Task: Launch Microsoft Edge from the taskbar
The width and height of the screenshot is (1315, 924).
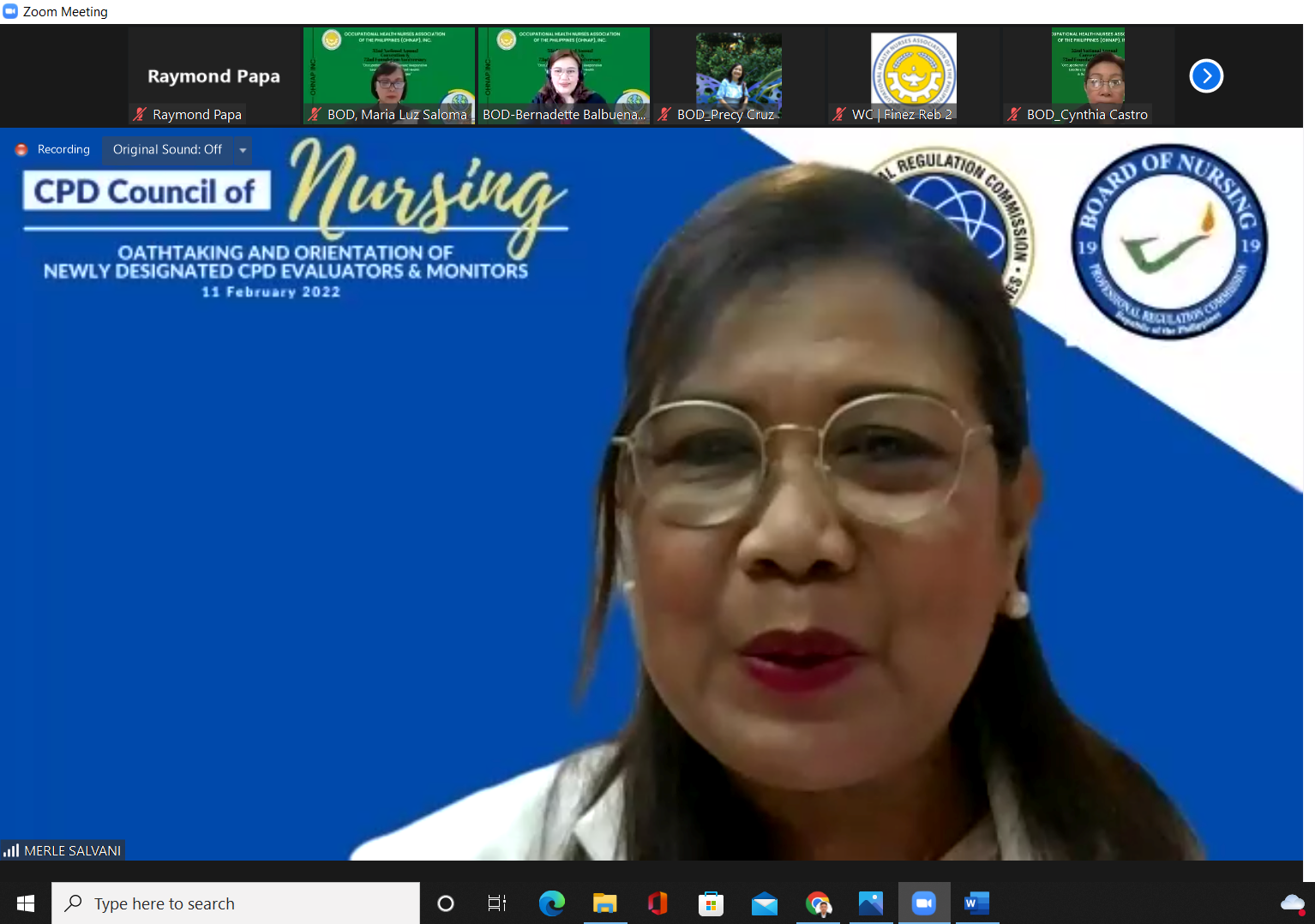Action: tap(552, 903)
